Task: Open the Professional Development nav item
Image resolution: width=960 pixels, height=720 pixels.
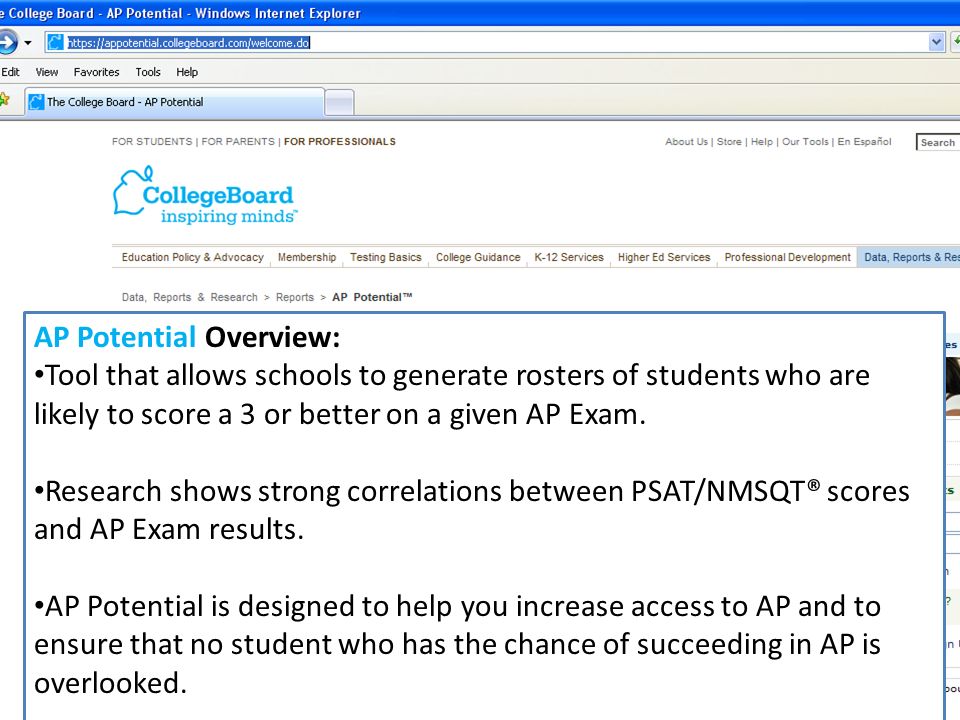Action: [787, 257]
